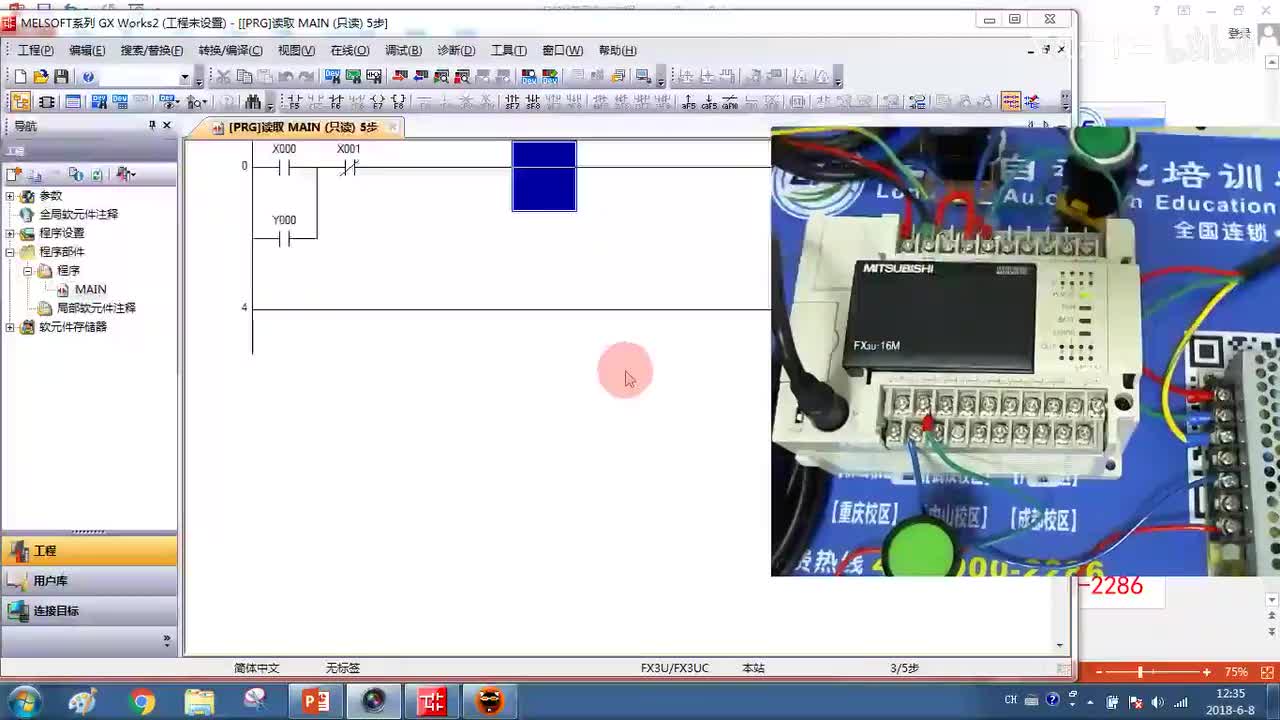
Task: Create a new project with the New icon
Action: coord(20,77)
